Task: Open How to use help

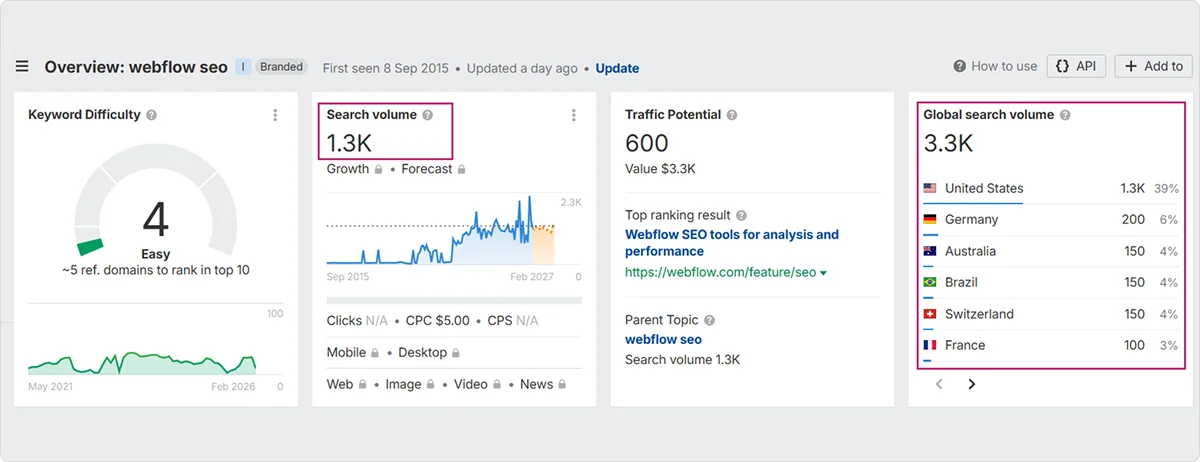Action: point(995,66)
